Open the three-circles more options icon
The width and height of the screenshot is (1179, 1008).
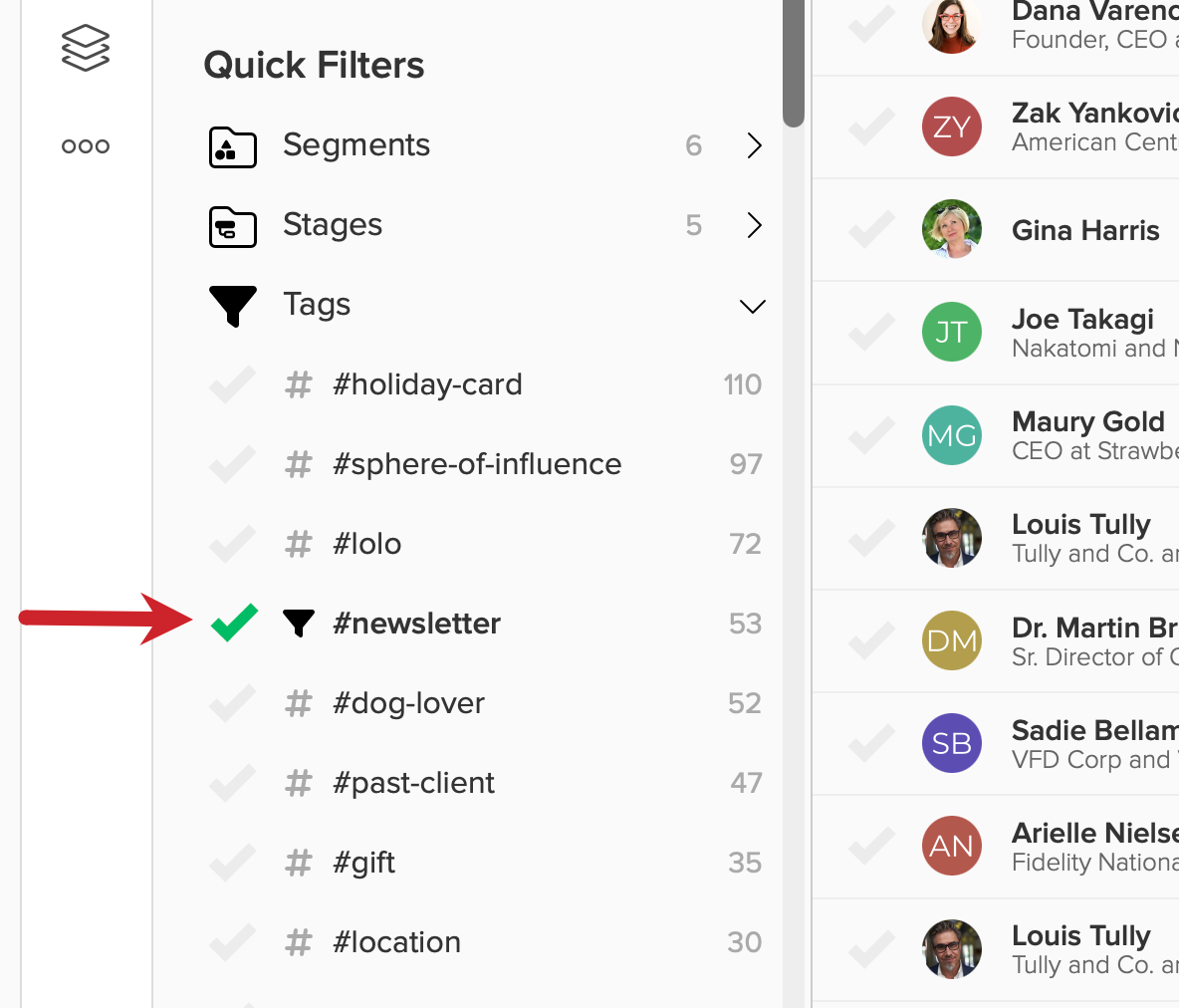[86, 146]
